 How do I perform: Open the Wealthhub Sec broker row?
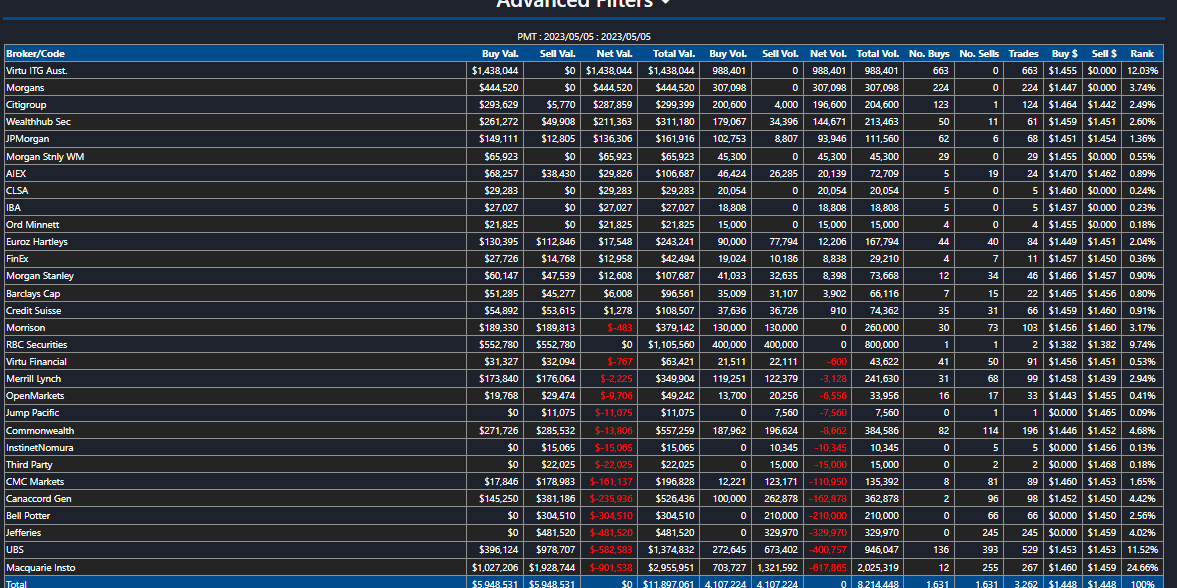coord(583,122)
